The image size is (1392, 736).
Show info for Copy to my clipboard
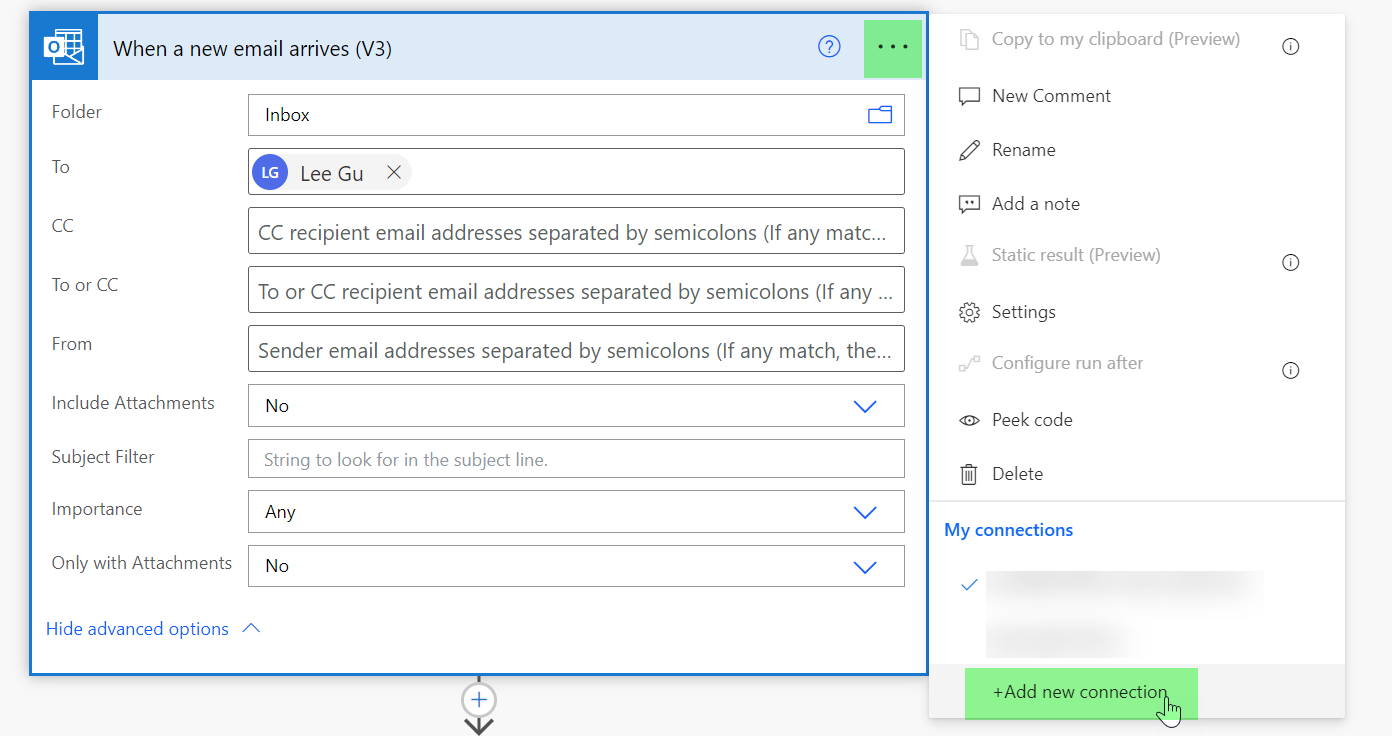click(x=1291, y=46)
